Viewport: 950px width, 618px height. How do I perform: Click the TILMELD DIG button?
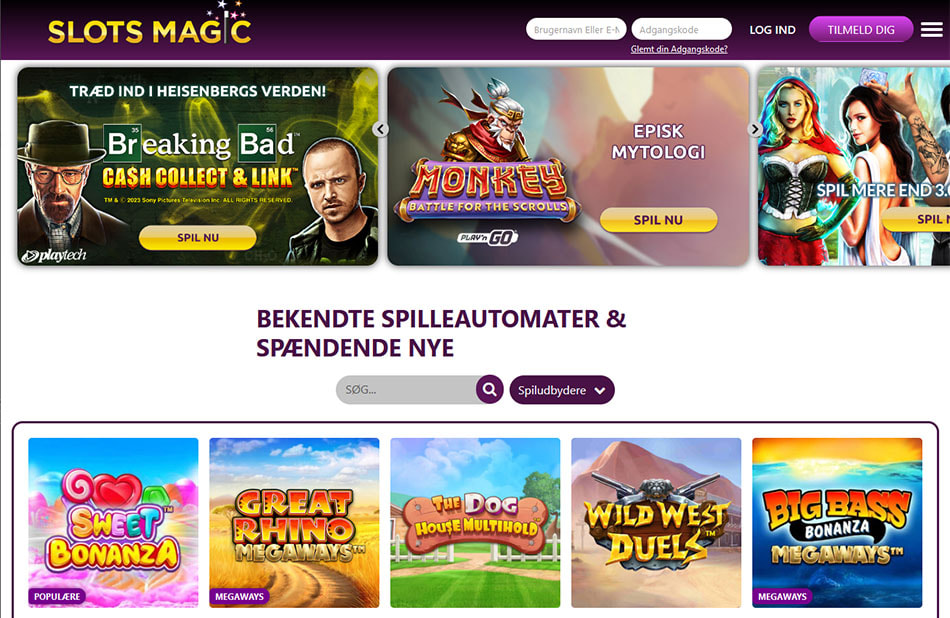click(861, 30)
